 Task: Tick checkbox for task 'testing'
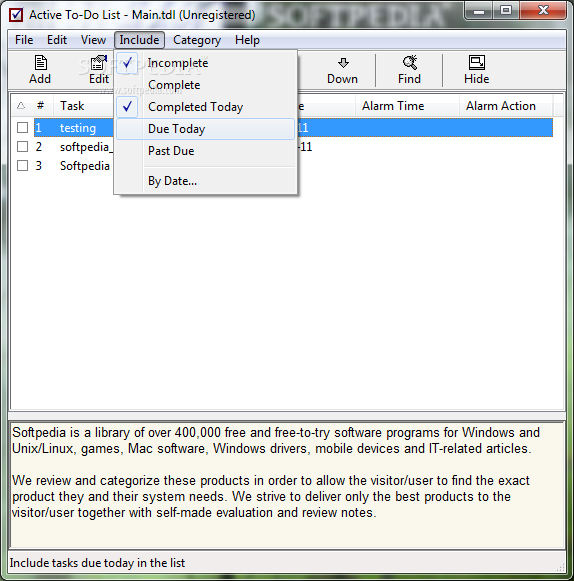(x=23, y=127)
